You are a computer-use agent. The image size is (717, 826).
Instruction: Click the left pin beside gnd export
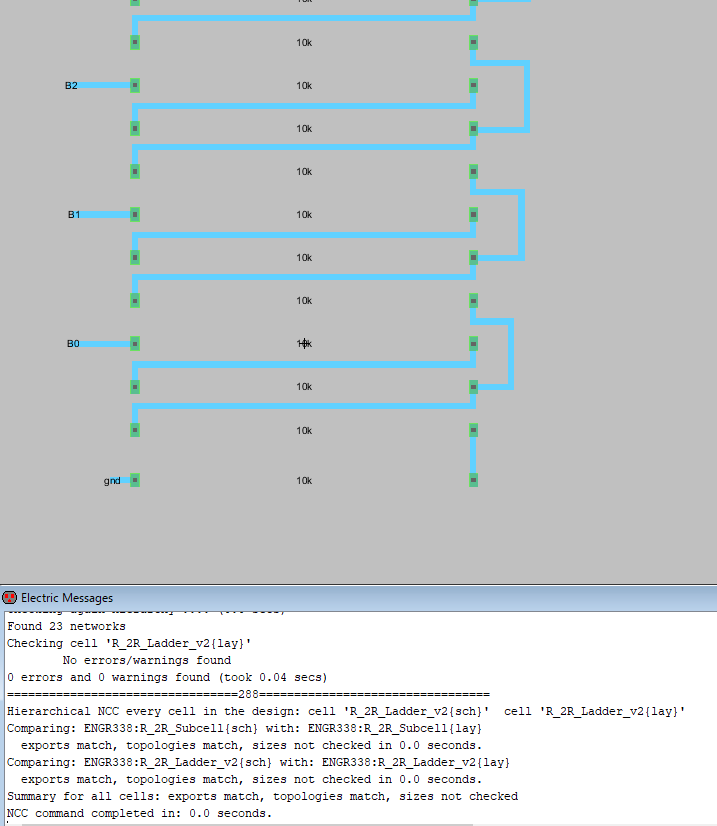click(x=134, y=481)
